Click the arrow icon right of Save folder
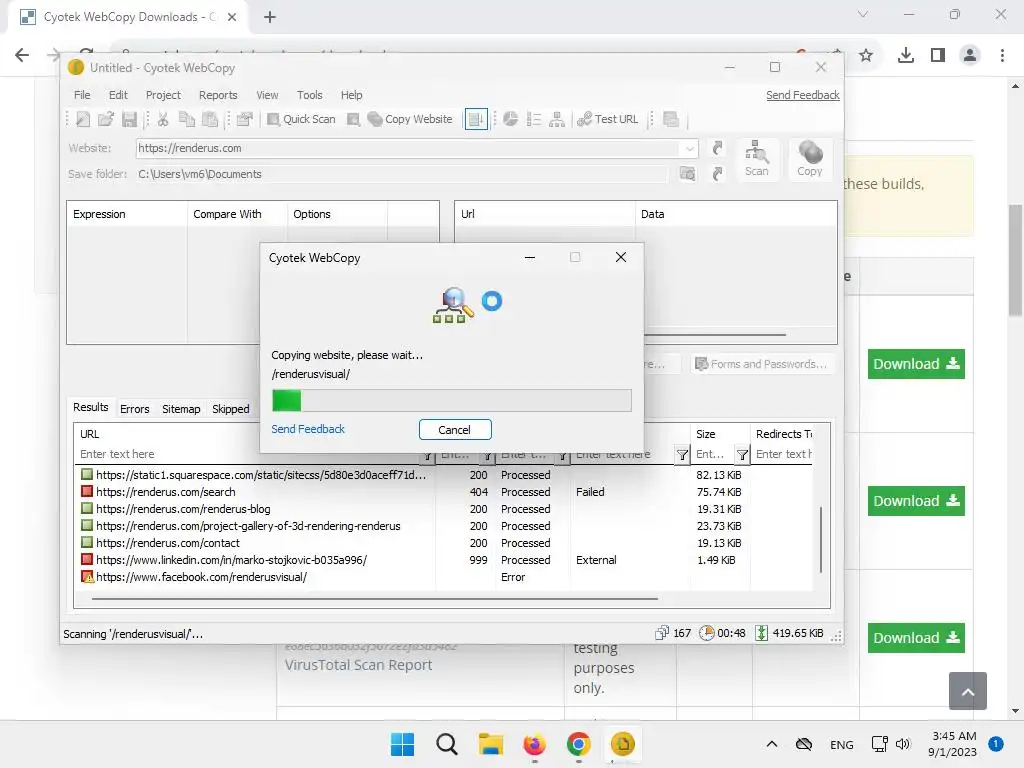1024x768 pixels. 718,174
